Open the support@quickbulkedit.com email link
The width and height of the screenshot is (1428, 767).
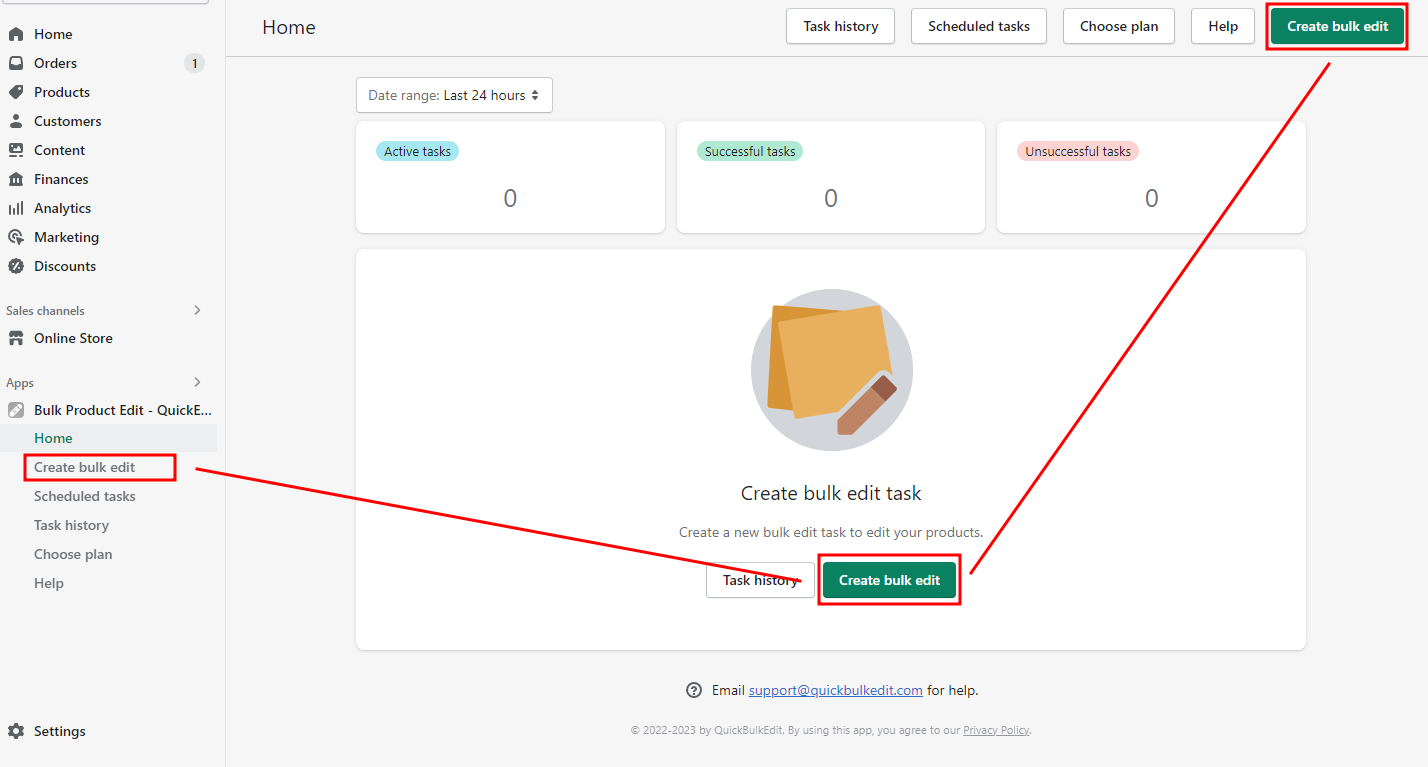coord(835,690)
